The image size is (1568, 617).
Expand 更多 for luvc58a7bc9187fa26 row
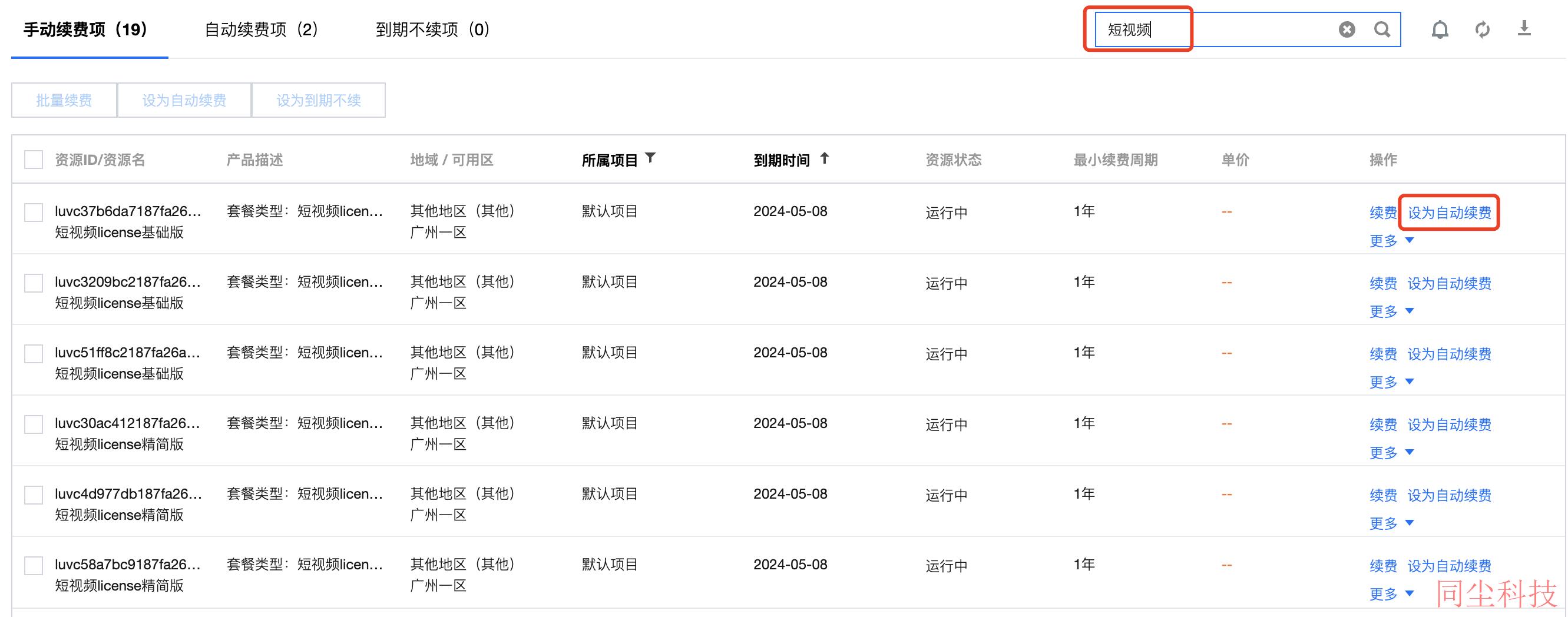[x=1391, y=594]
